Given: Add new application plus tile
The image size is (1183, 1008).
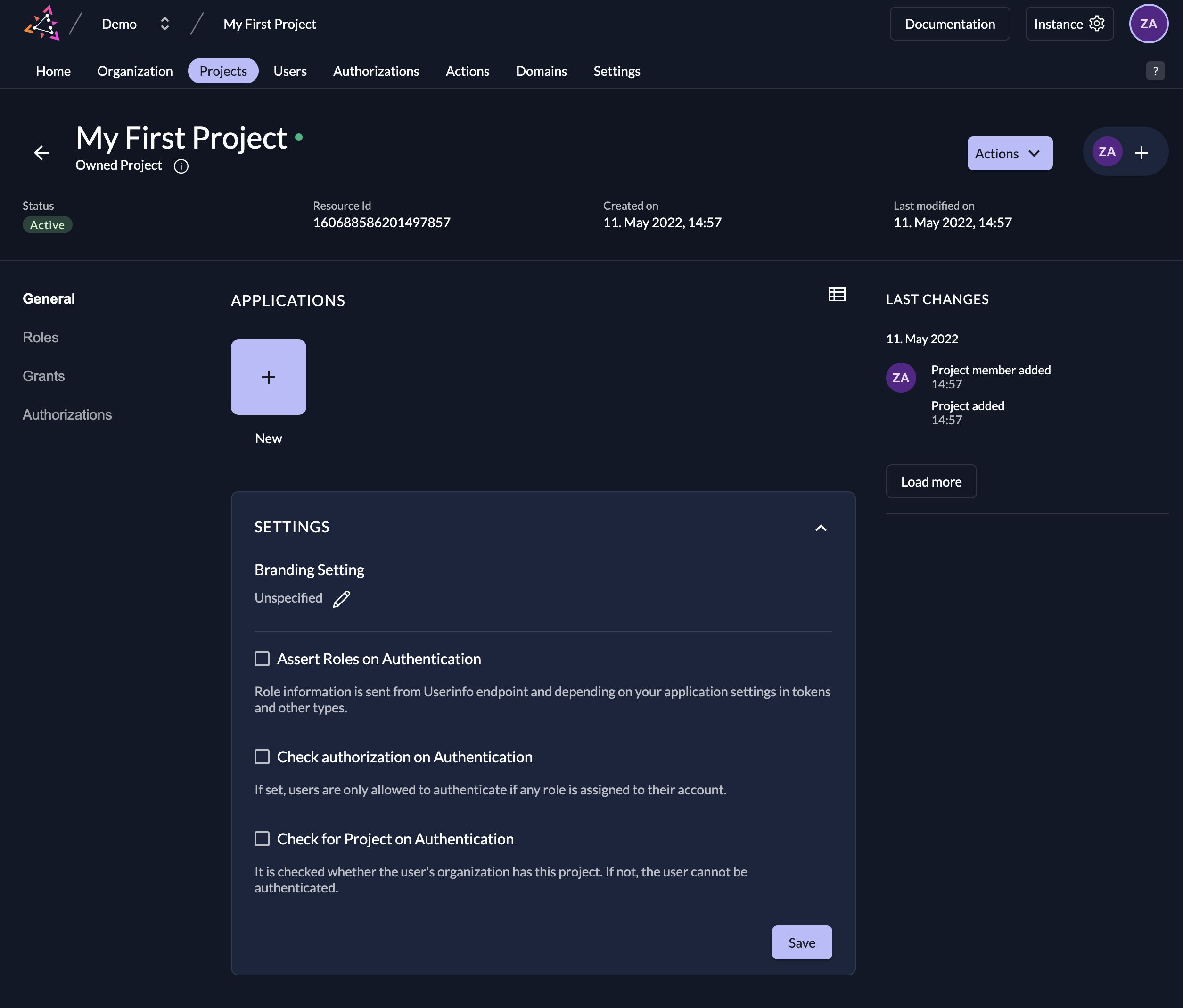Looking at the screenshot, I should [x=268, y=377].
